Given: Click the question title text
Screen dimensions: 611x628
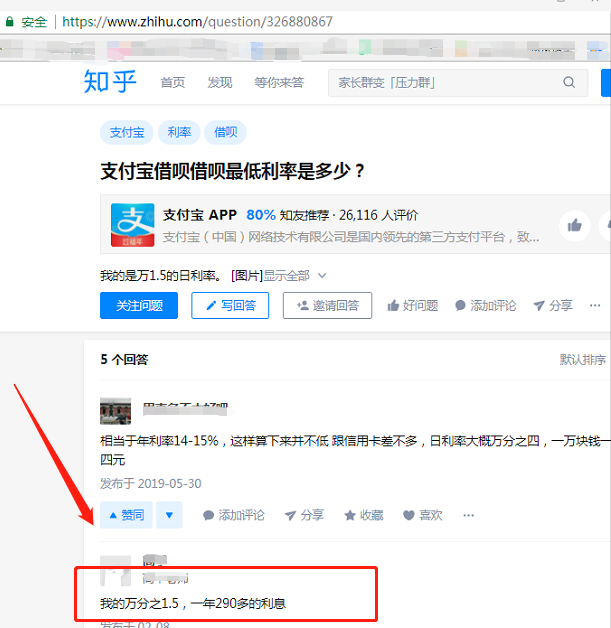Looking at the screenshot, I should coord(232,171).
